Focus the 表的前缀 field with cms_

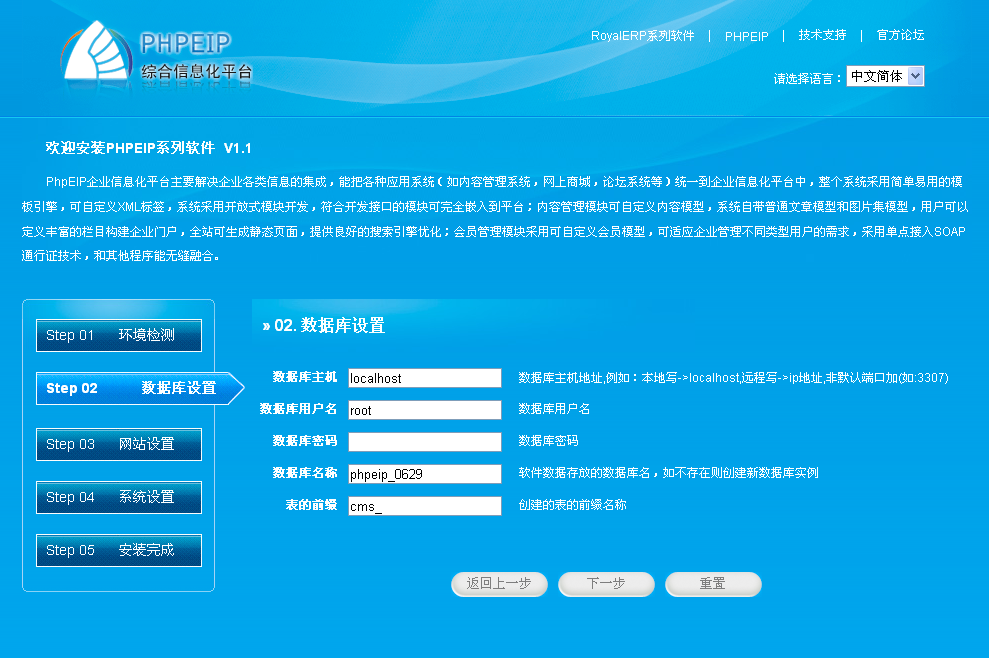424,506
